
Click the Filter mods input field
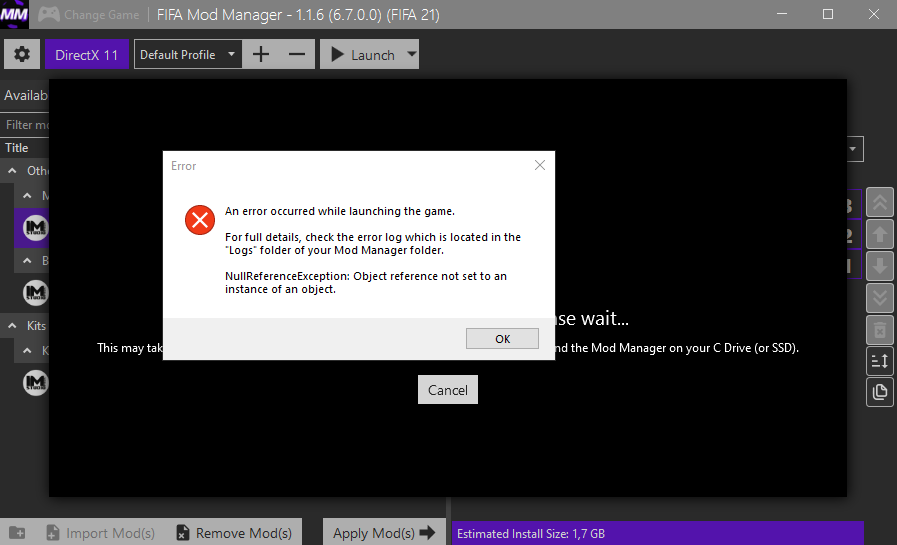pyautogui.click(x=26, y=125)
